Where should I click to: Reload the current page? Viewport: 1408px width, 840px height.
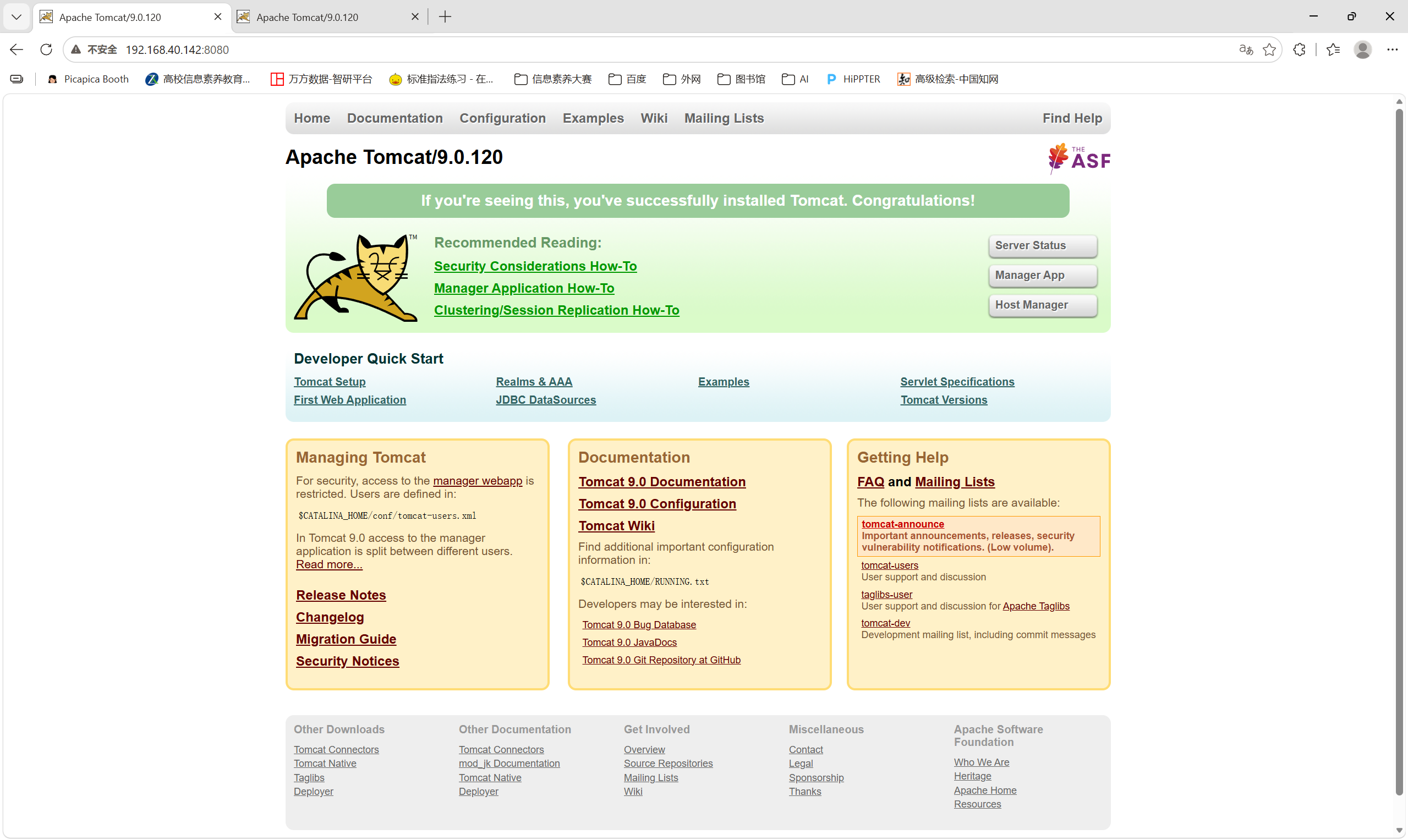pos(46,50)
